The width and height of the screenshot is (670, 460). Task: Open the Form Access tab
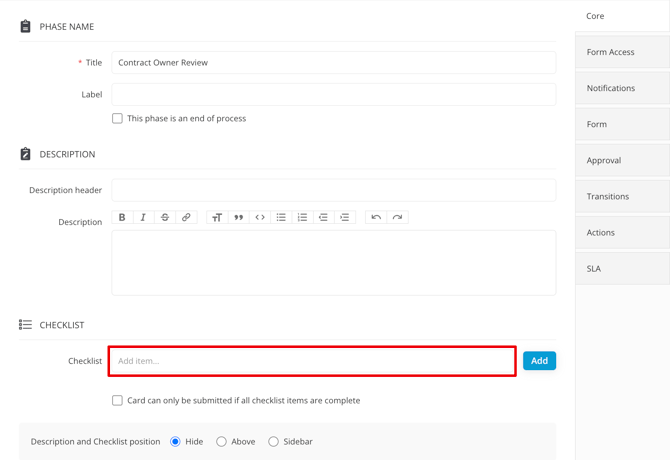point(622,52)
